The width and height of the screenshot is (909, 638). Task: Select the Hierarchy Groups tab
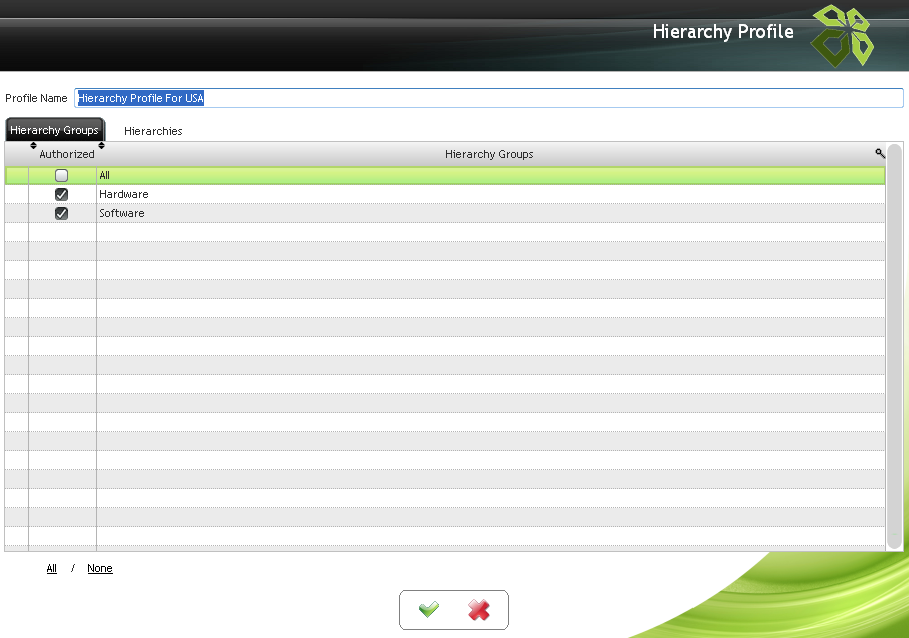click(x=54, y=130)
